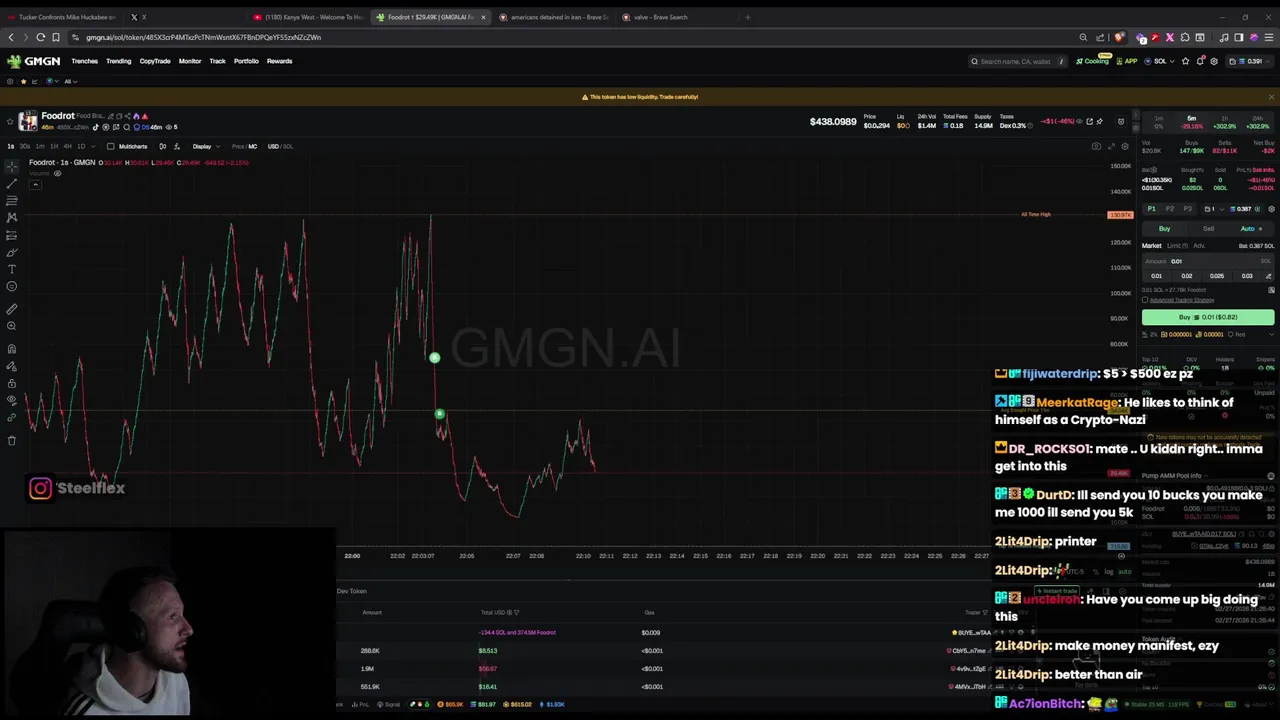Click the green Buy 0.01 button
The image size is (1280, 720).
click(x=1208, y=317)
